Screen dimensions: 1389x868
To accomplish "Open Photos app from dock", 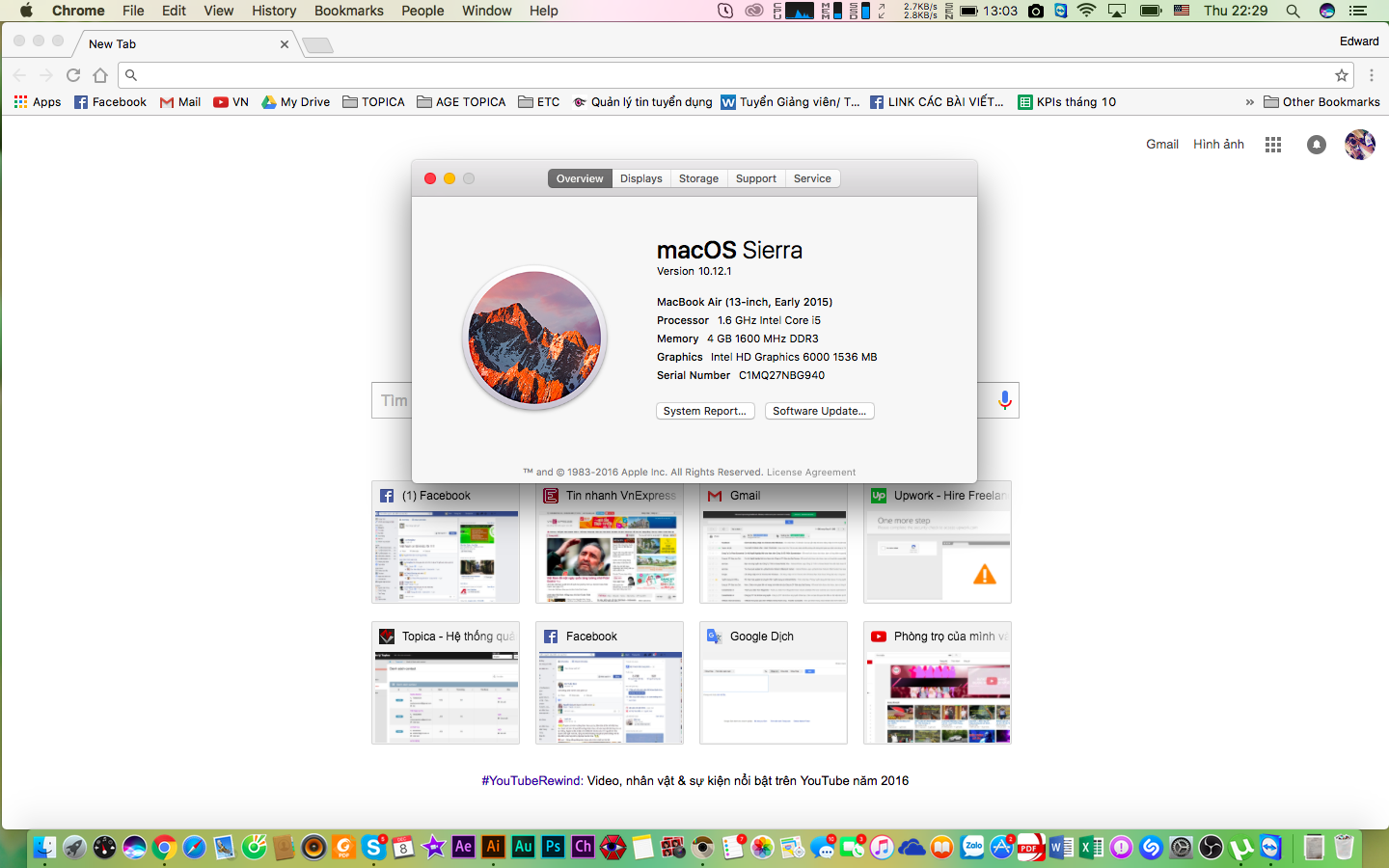I will pyautogui.click(x=762, y=848).
